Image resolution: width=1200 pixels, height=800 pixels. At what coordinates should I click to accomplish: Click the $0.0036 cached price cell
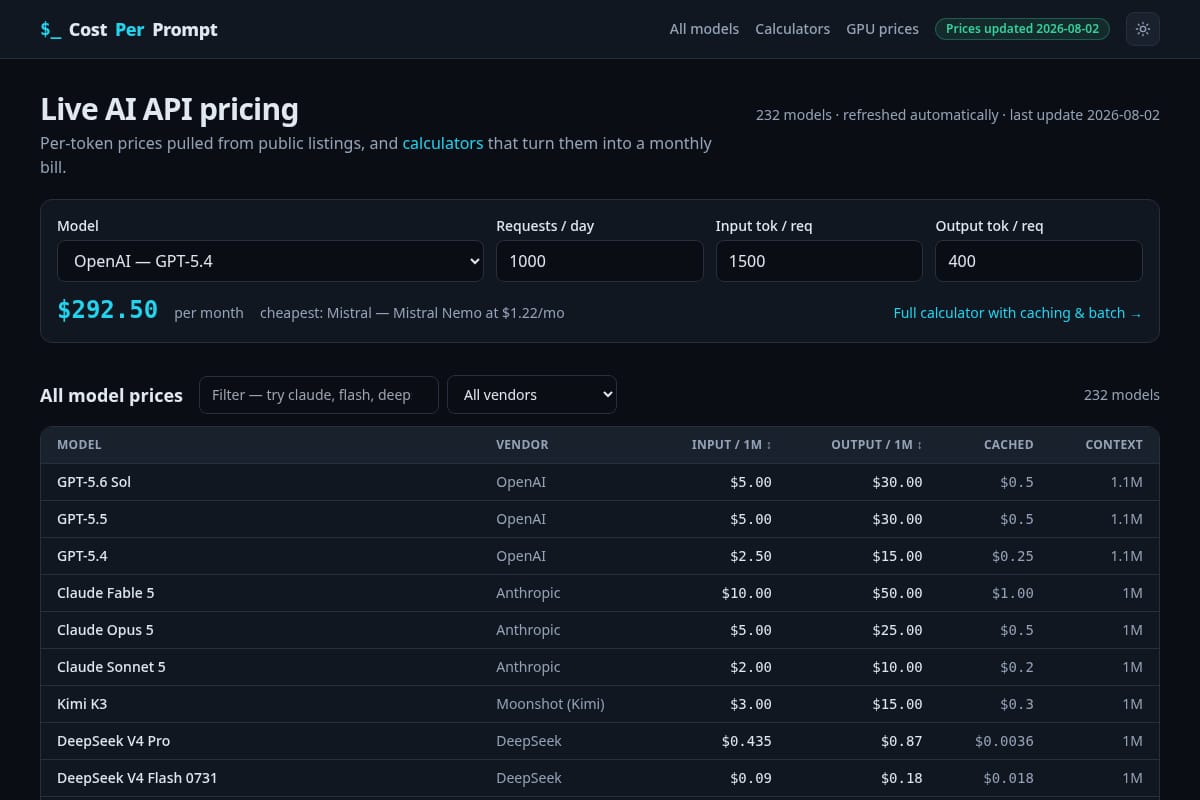click(1004, 741)
